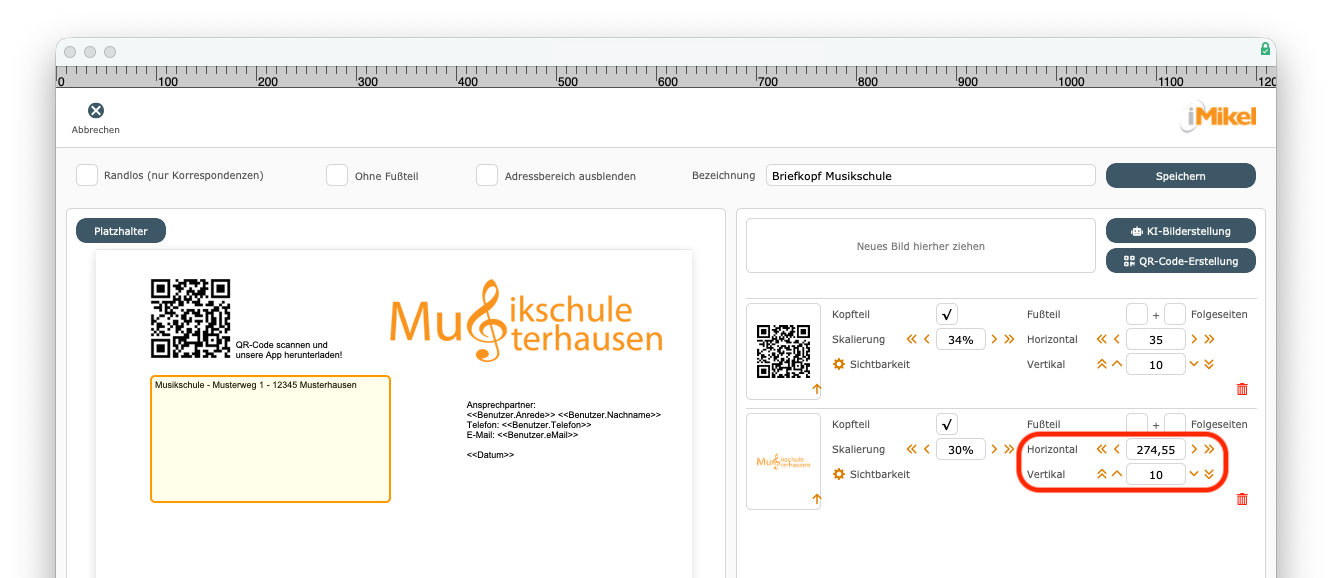This screenshot has height=578, width=1332.
Task: Move logo down with Vertikal double-down arrow
Action: pos(1209,474)
